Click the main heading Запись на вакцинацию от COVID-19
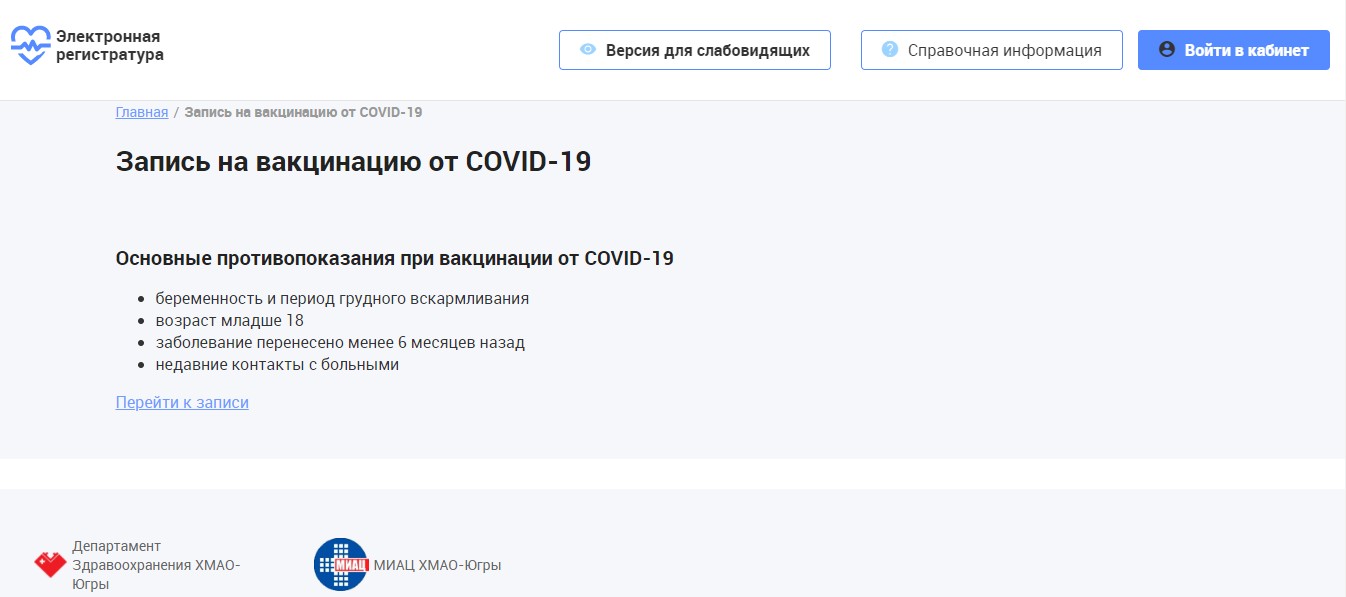The height and width of the screenshot is (597, 1346). 354,161
